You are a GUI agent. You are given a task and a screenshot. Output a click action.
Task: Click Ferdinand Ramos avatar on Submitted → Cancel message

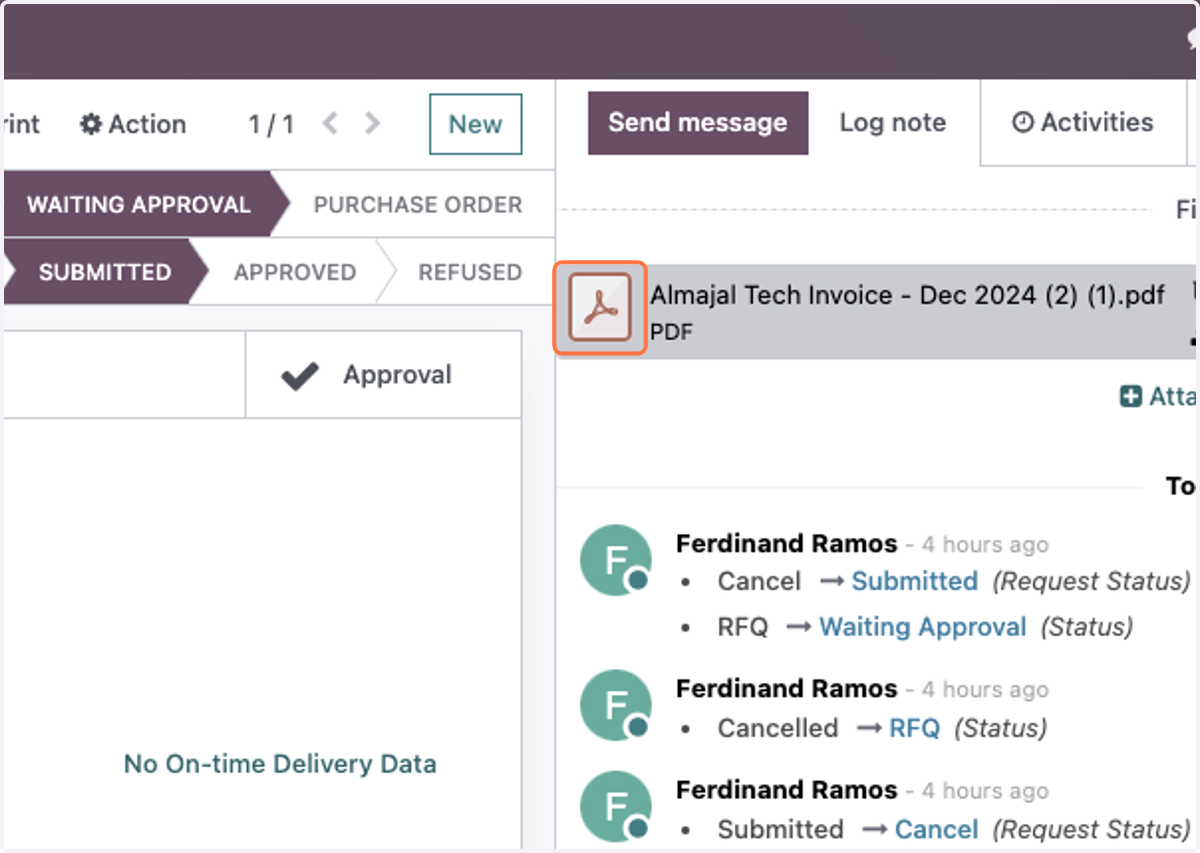point(615,806)
